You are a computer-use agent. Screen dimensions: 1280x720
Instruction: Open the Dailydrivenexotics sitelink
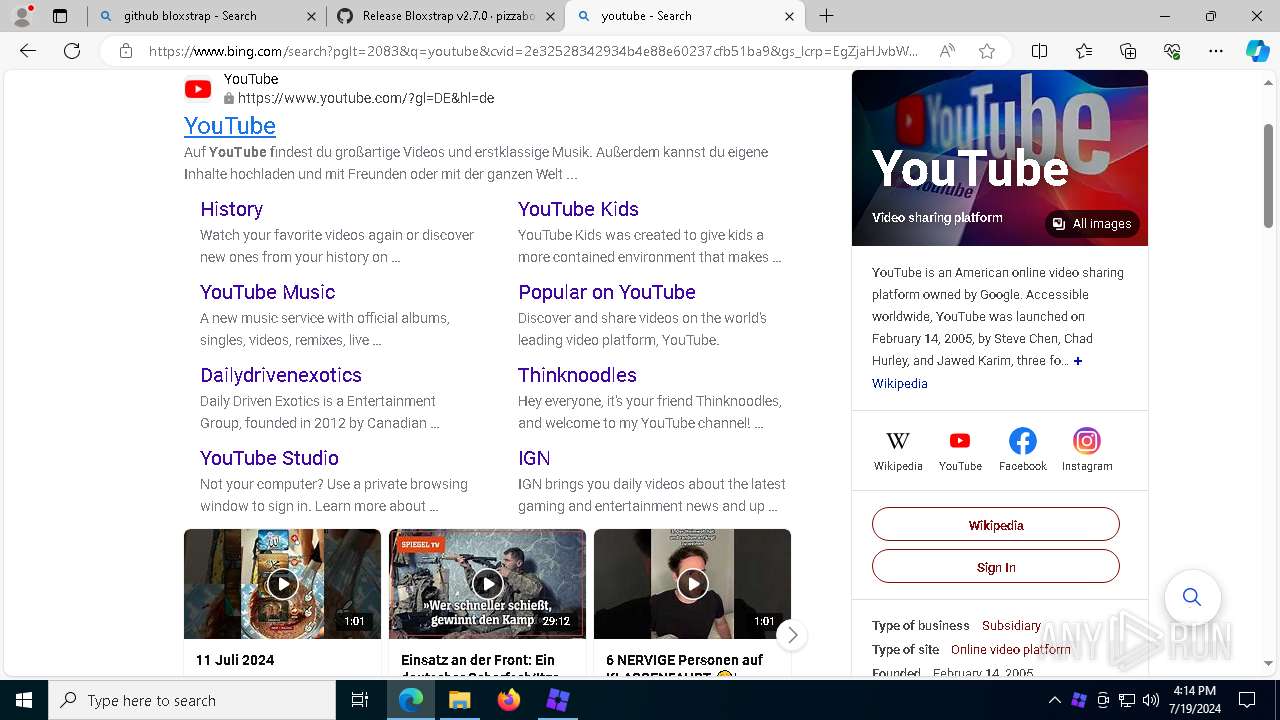[281, 375]
